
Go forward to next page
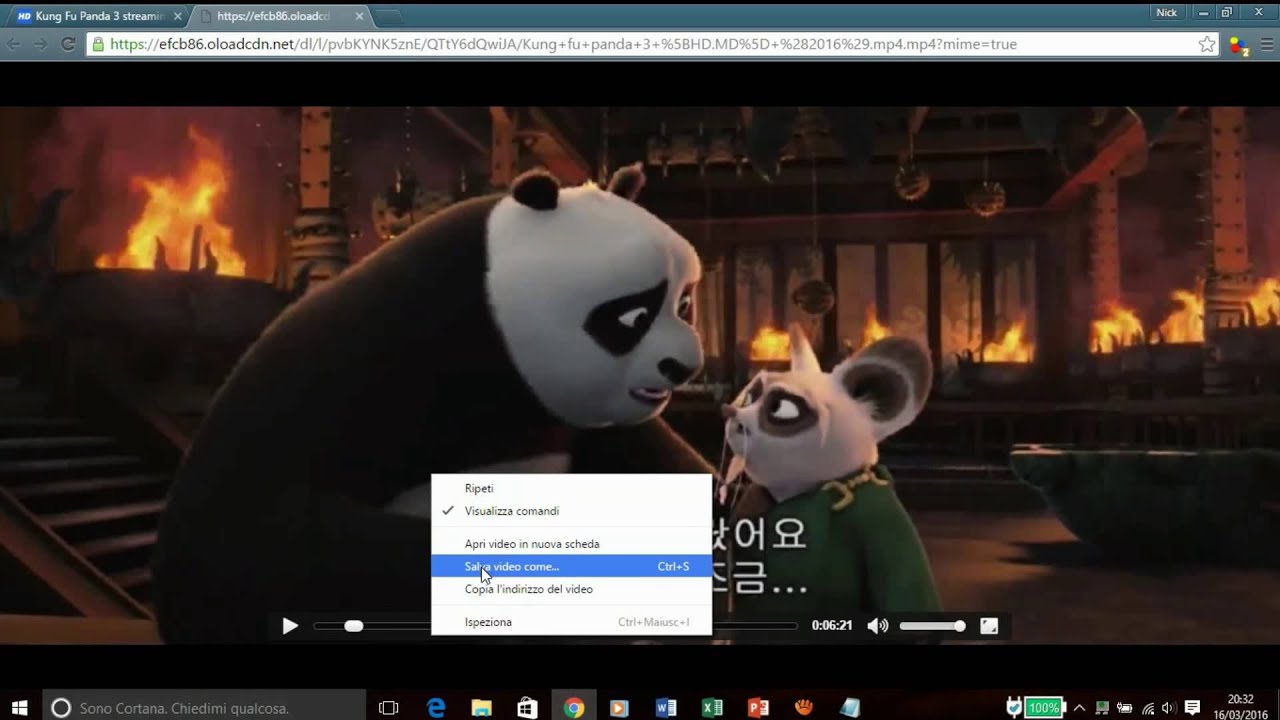pos(41,44)
